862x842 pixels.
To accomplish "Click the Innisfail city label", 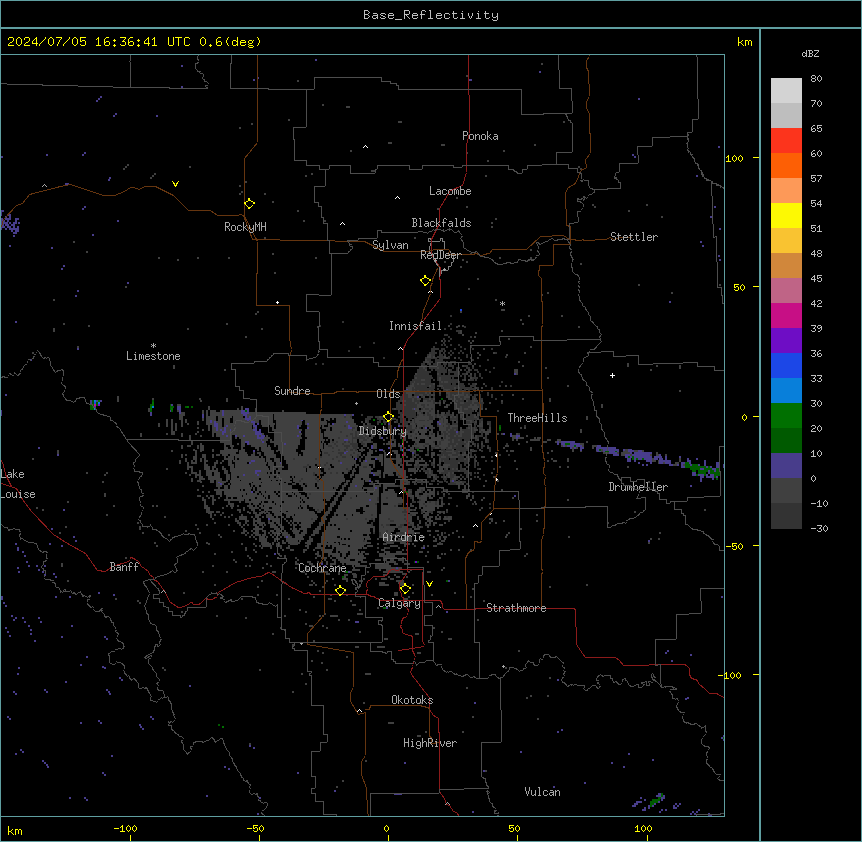I will [x=415, y=326].
